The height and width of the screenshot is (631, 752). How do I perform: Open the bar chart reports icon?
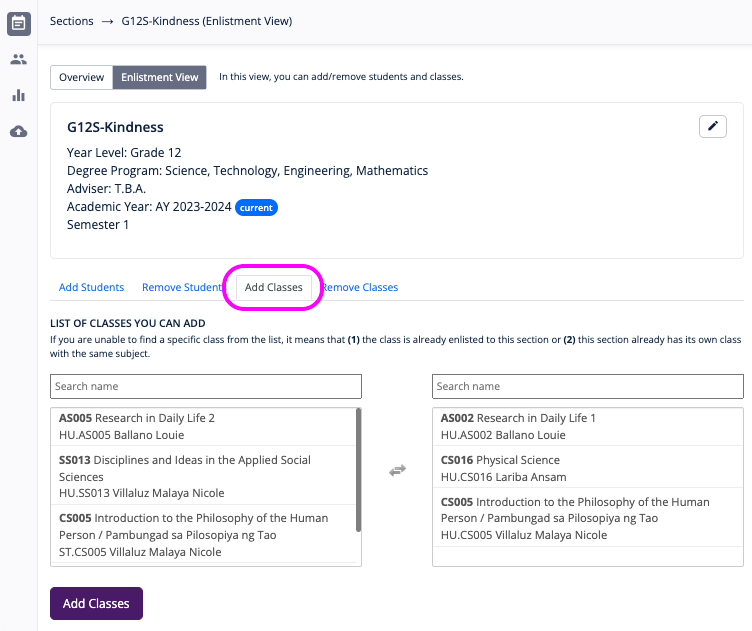[x=18, y=96]
